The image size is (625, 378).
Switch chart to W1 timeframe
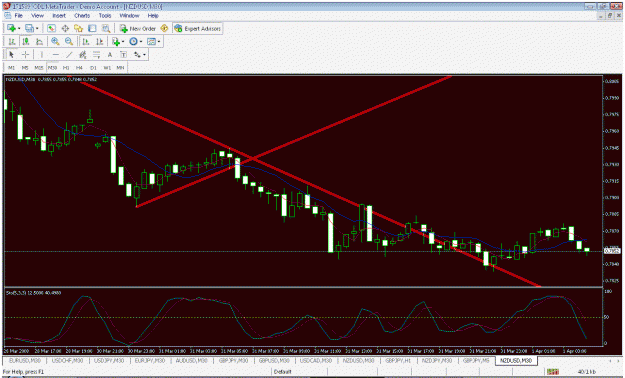click(107, 68)
